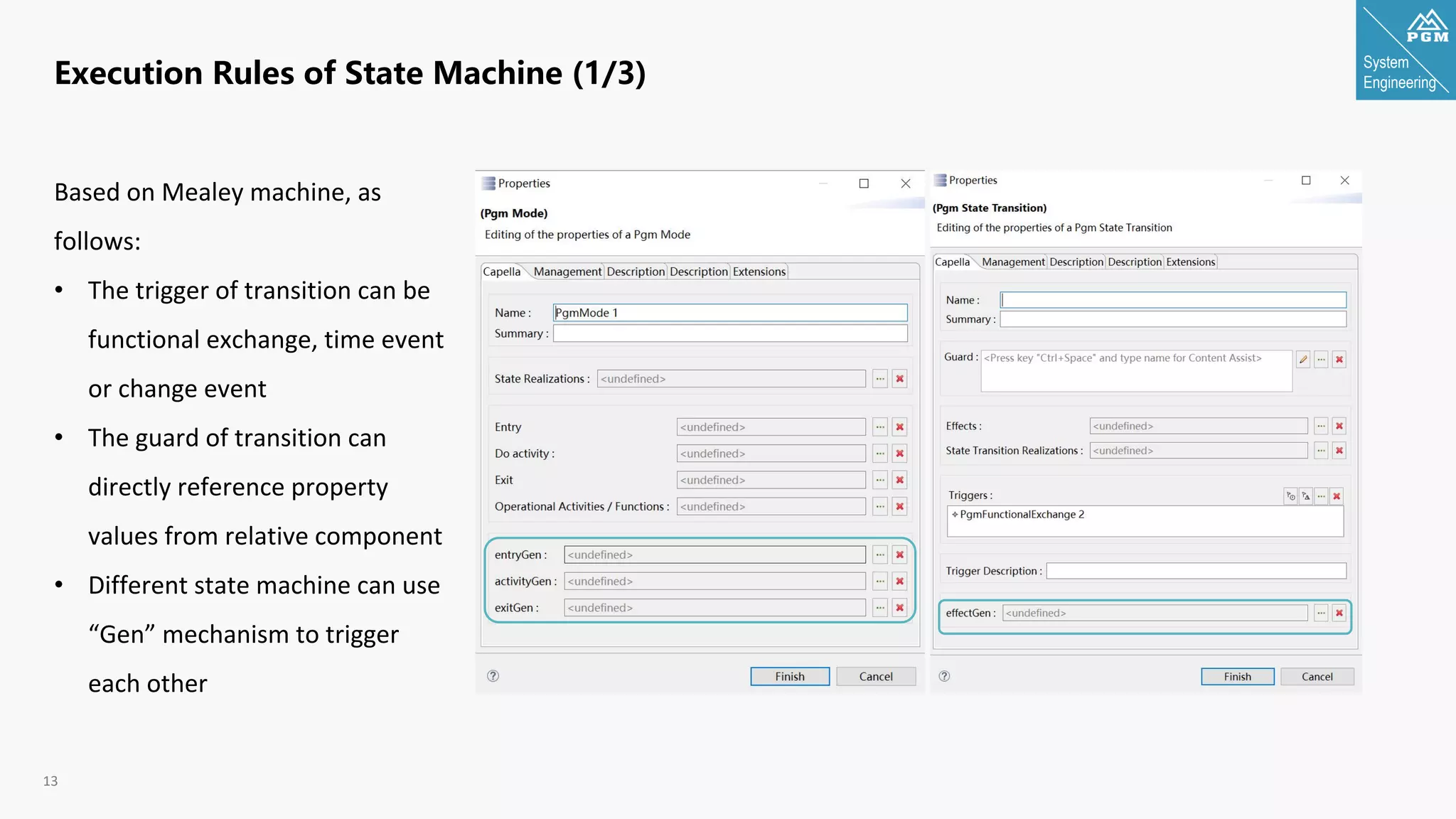This screenshot has width=1456, height=819.
Task: Delete the effectGen value with red X
Action: pyautogui.click(x=1339, y=613)
